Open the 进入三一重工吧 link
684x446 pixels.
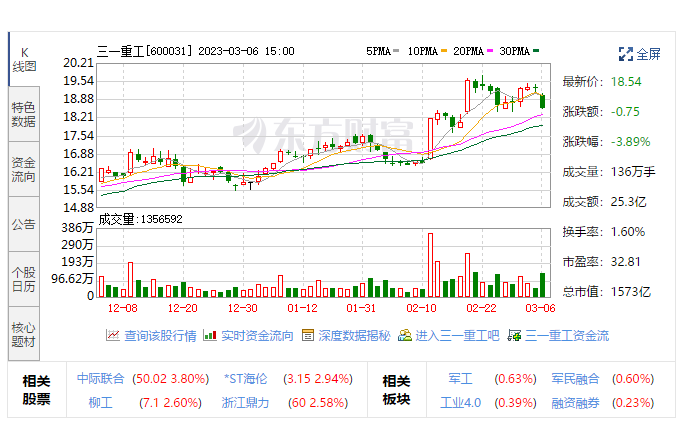coord(457,336)
